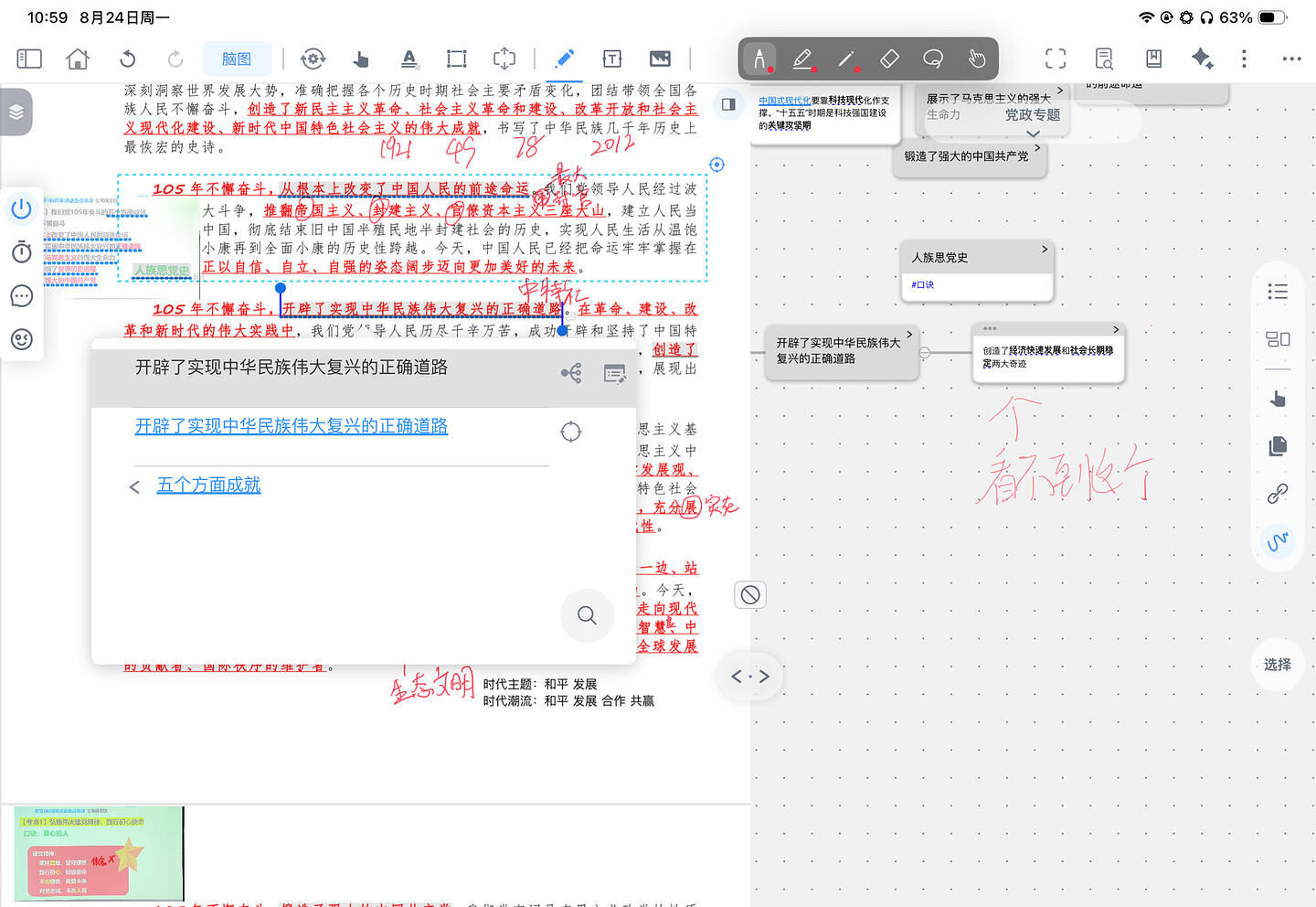This screenshot has height=907, width=1316.
Task: Open the horizontal three-dot more menu
Action: point(1291,59)
